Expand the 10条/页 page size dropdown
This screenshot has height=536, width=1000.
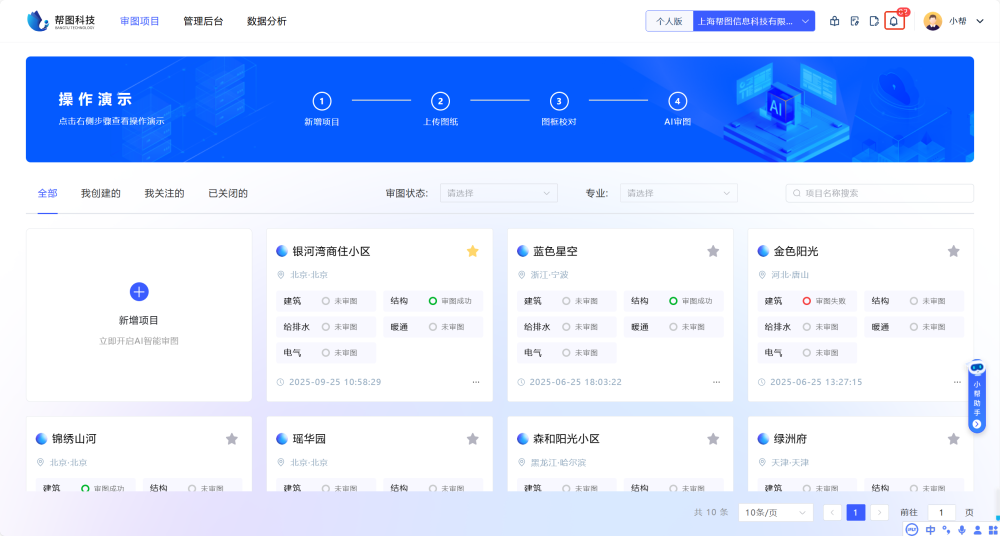[x=775, y=512]
